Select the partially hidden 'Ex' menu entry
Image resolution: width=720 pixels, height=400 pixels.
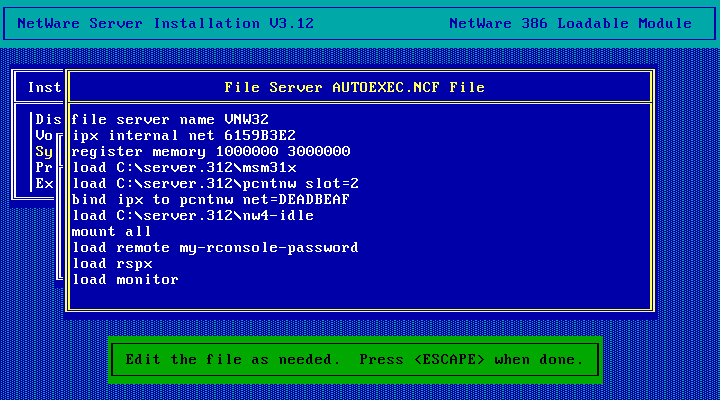pyautogui.click(x=44, y=184)
